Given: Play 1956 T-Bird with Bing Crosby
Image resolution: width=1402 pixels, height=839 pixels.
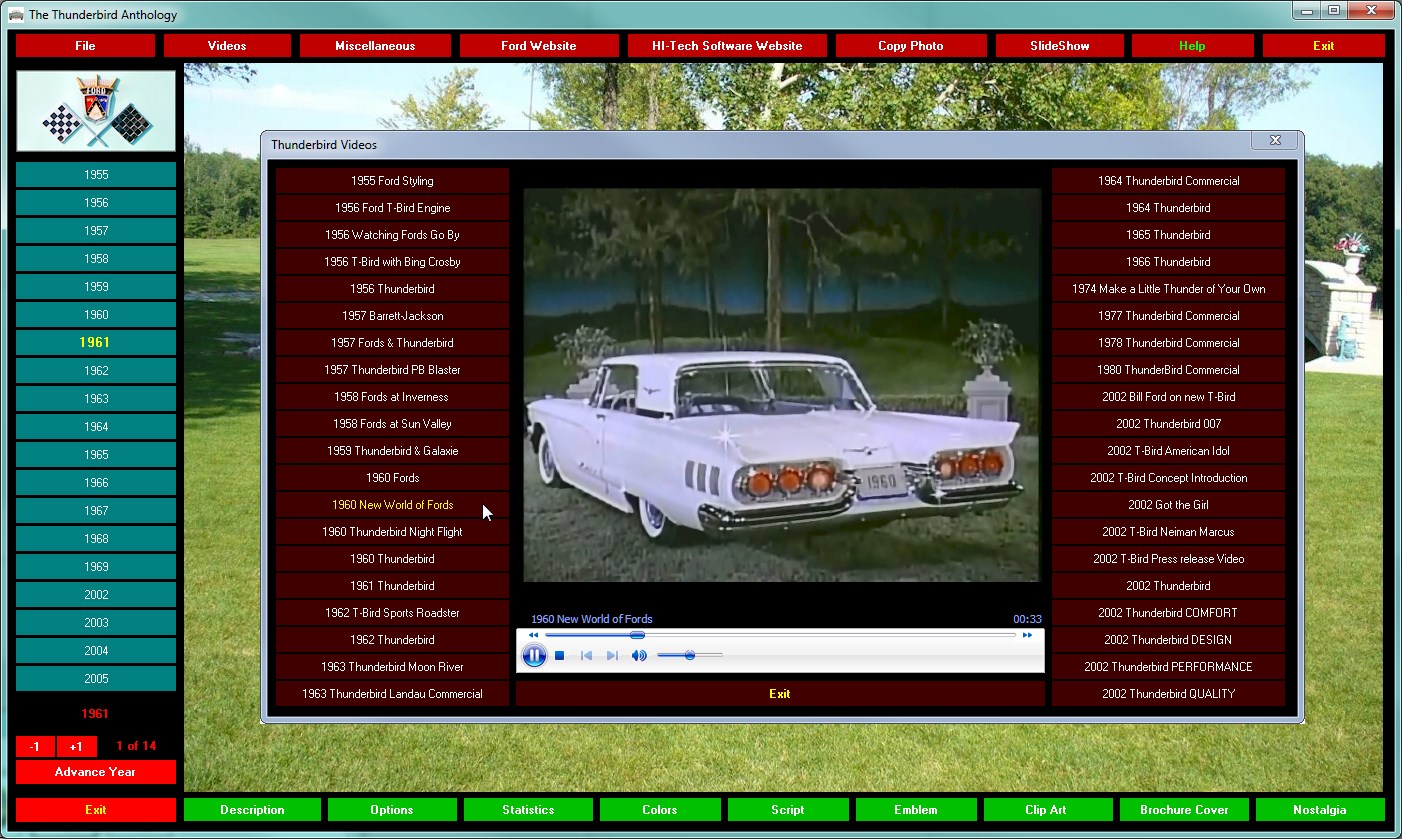Looking at the screenshot, I should click(x=392, y=262).
